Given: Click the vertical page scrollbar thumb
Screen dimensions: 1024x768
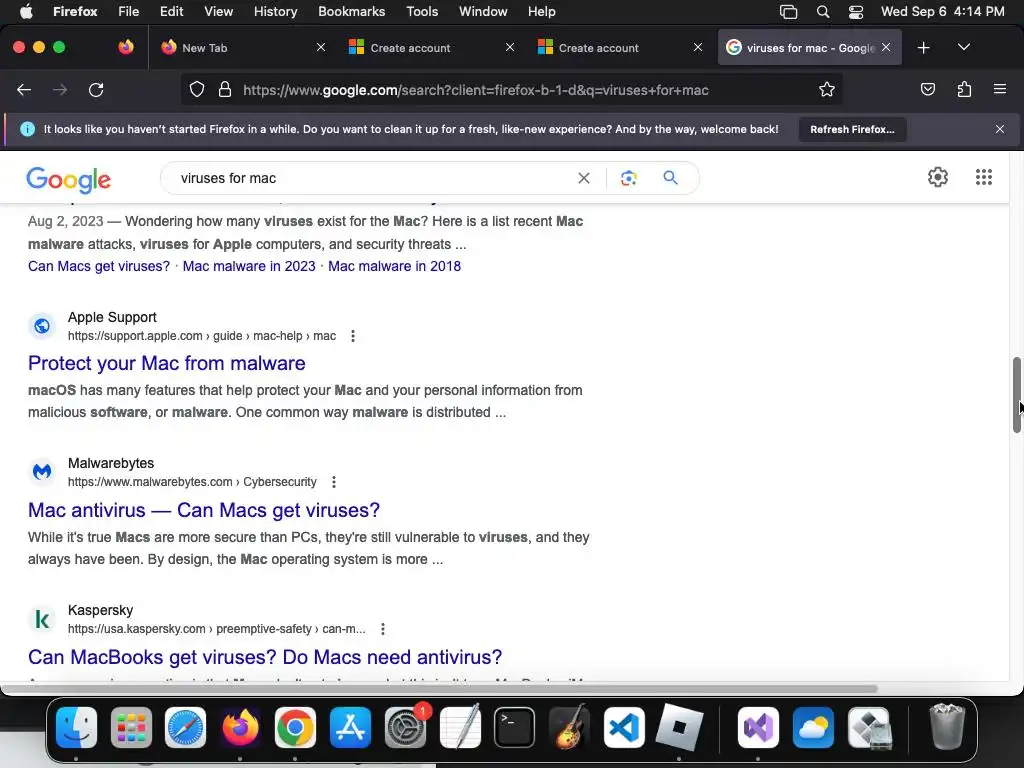Looking at the screenshot, I should click(x=1016, y=395).
